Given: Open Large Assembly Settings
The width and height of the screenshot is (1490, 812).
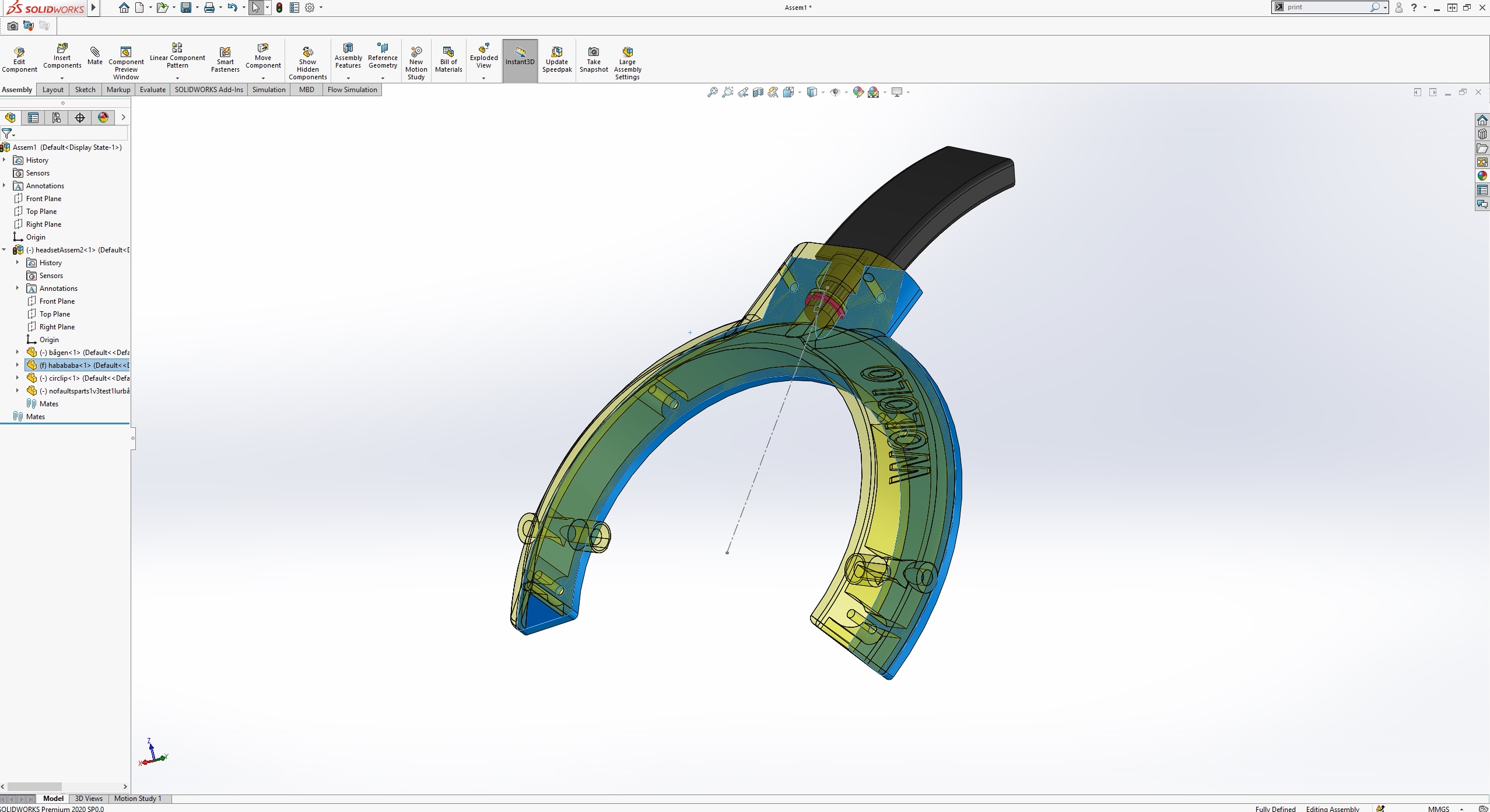Looking at the screenshot, I should coord(627,63).
